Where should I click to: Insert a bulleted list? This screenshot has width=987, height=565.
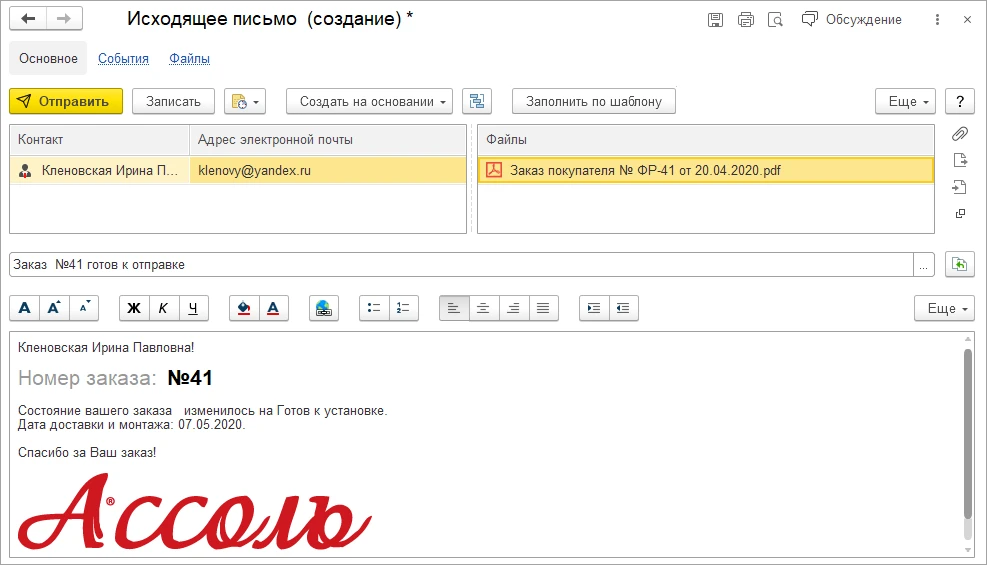pyautogui.click(x=374, y=308)
